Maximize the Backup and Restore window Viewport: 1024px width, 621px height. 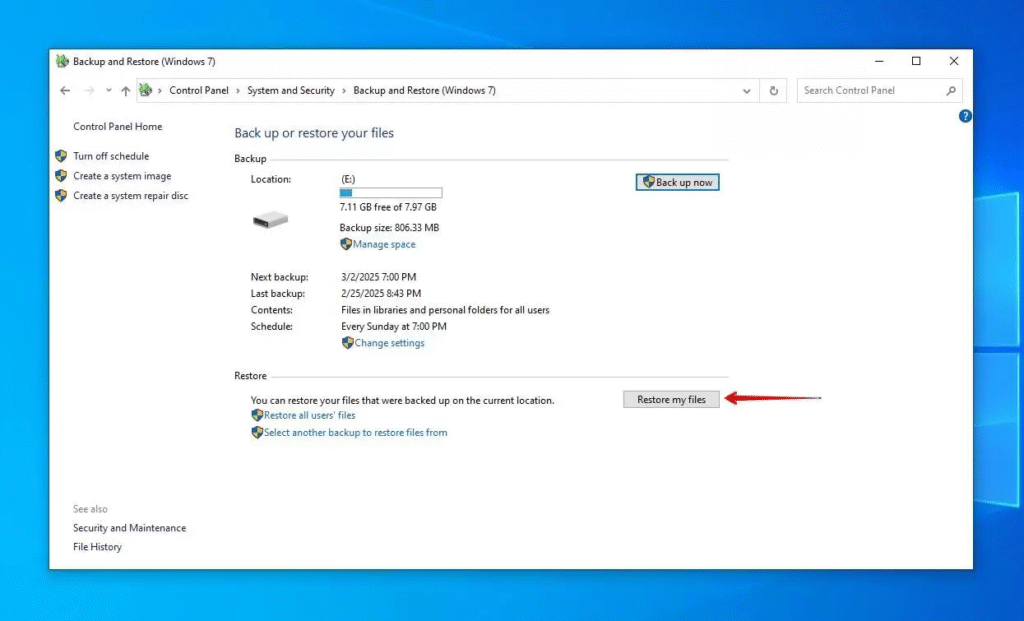click(x=916, y=61)
